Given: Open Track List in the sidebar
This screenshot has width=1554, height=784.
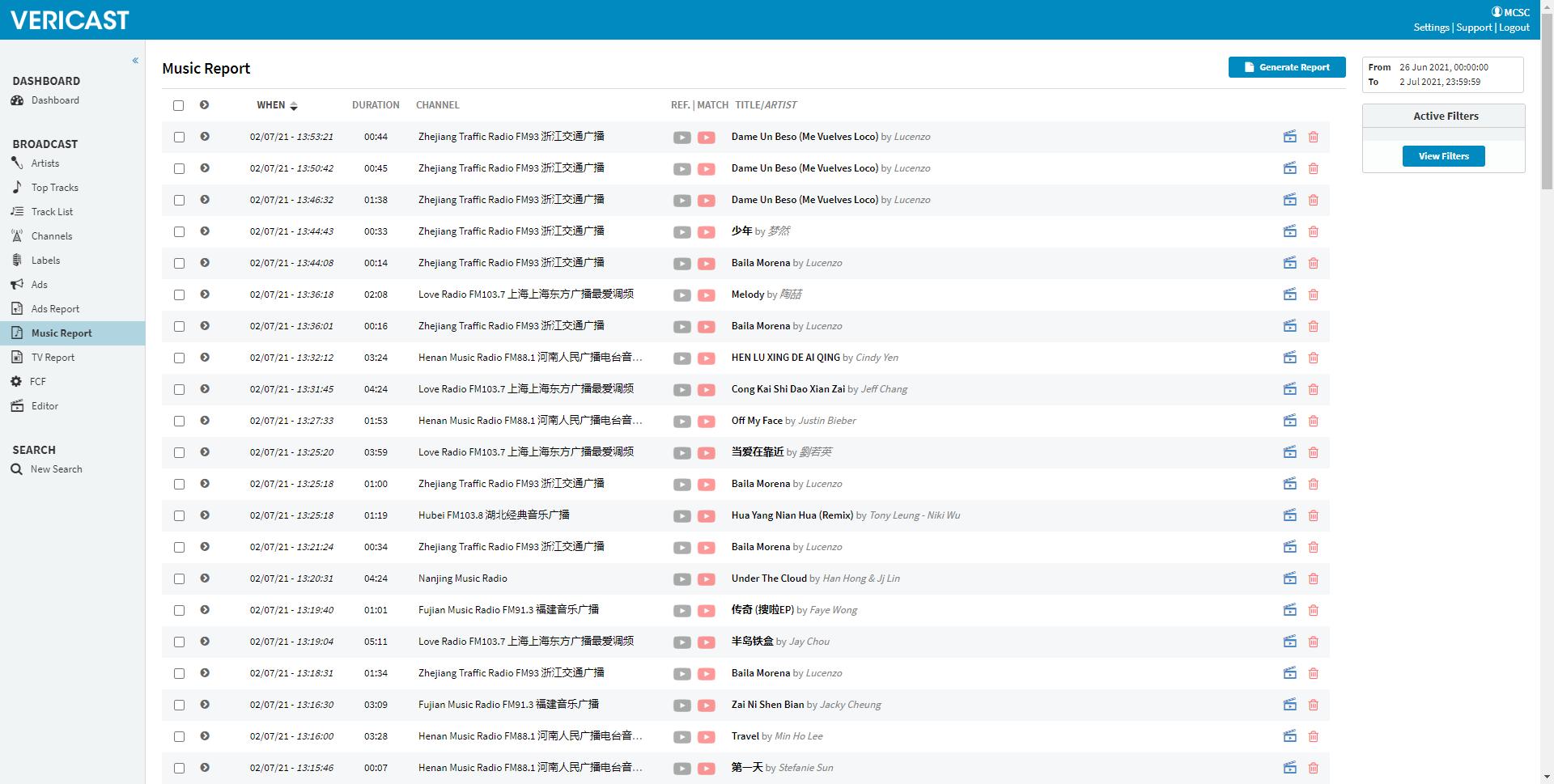Looking at the screenshot, I should 52,212.
